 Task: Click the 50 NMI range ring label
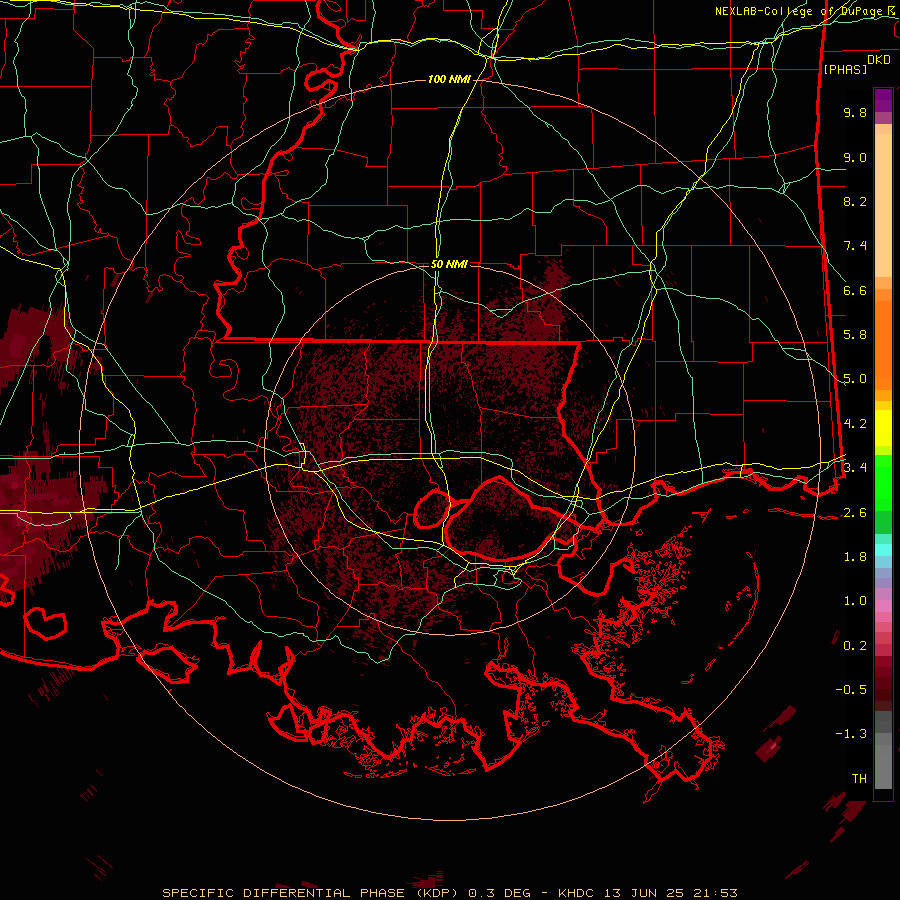tap(449, 264)
